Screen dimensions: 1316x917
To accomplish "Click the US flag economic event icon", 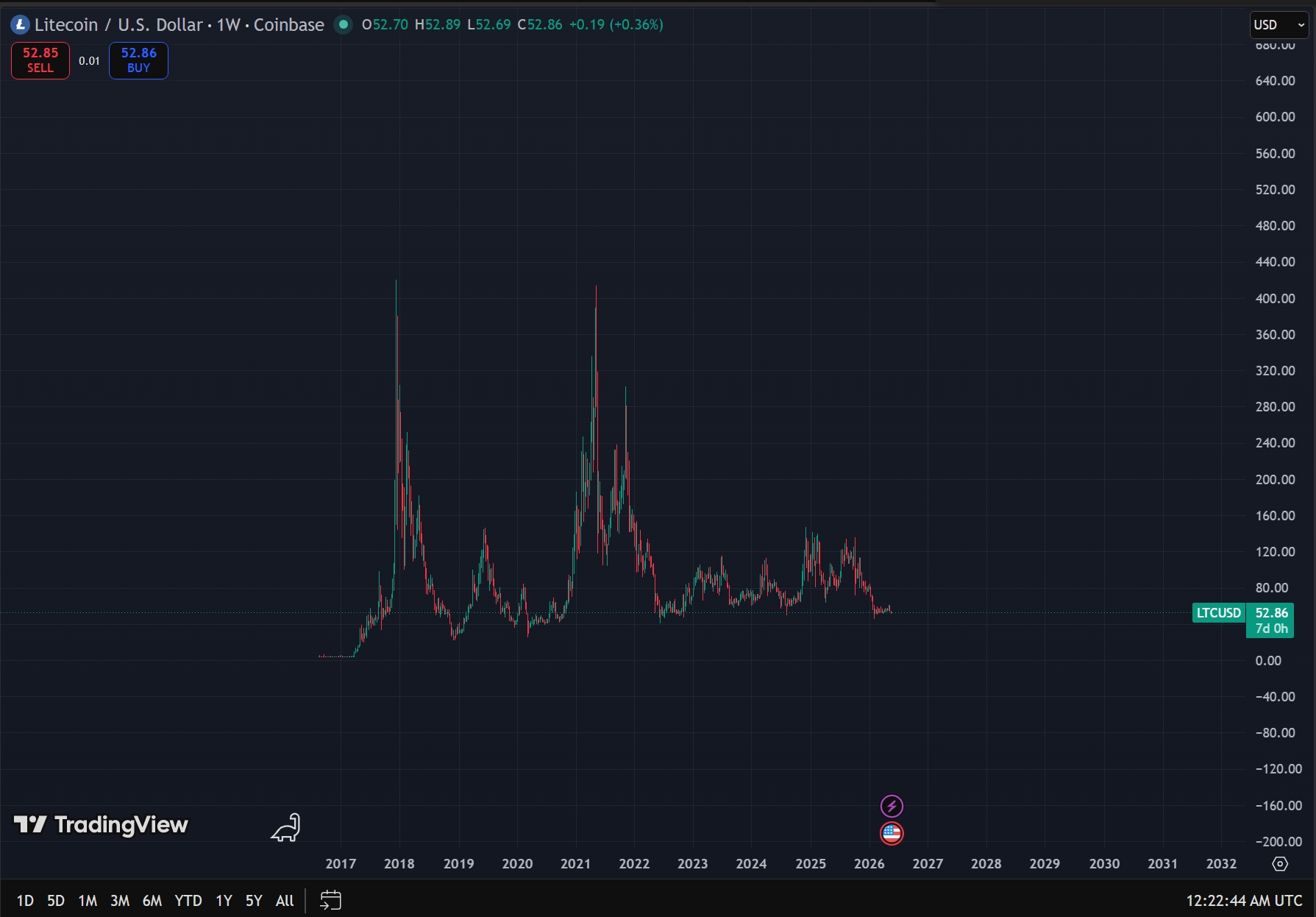I will pos(892,833).
